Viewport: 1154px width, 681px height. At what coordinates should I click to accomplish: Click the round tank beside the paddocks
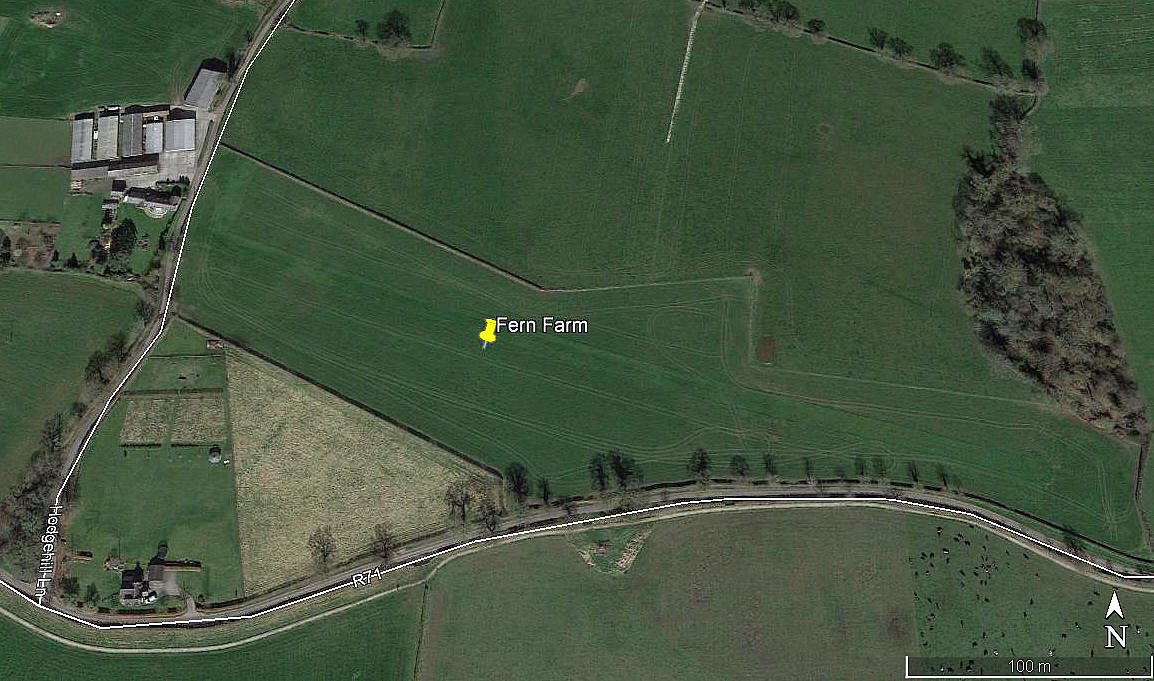[x=215, y=456]
